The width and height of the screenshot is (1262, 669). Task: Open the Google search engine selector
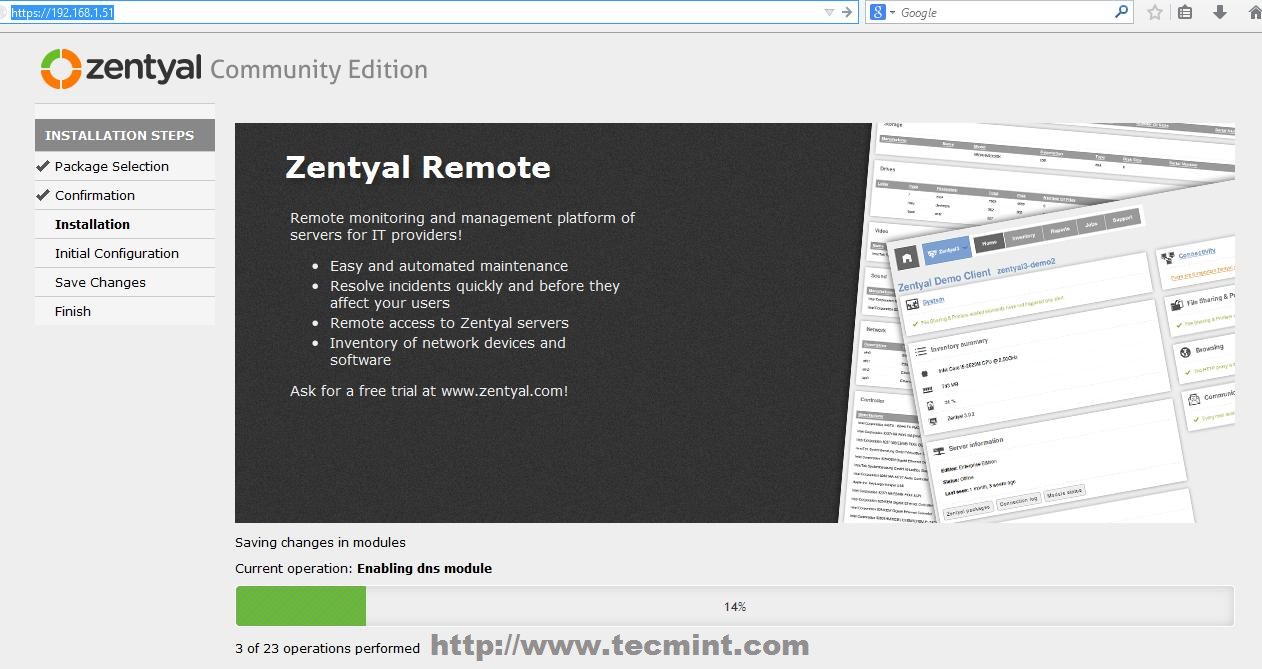pyautogui.click(x=882, y=12)
